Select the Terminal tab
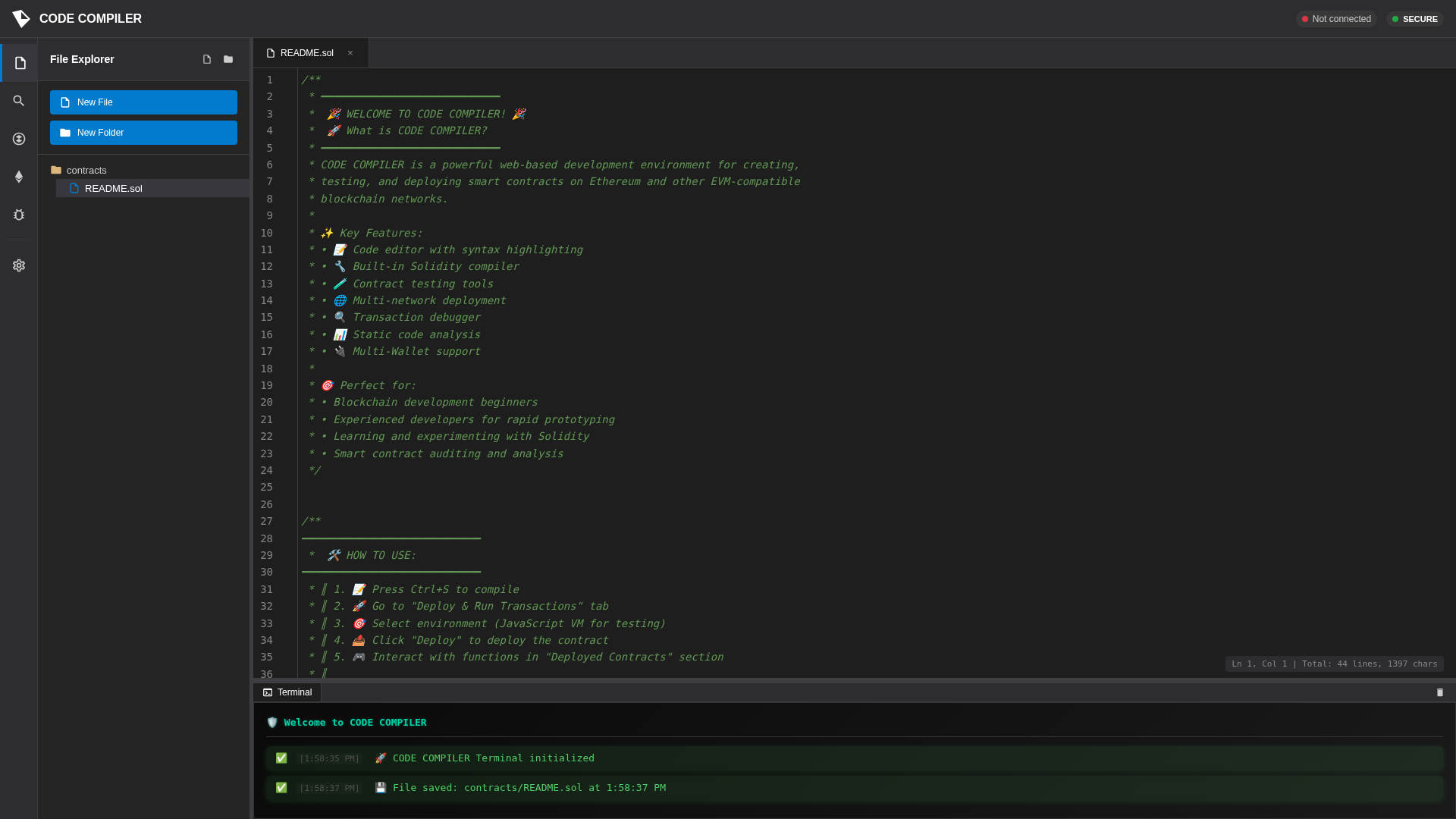 (287, 692)
